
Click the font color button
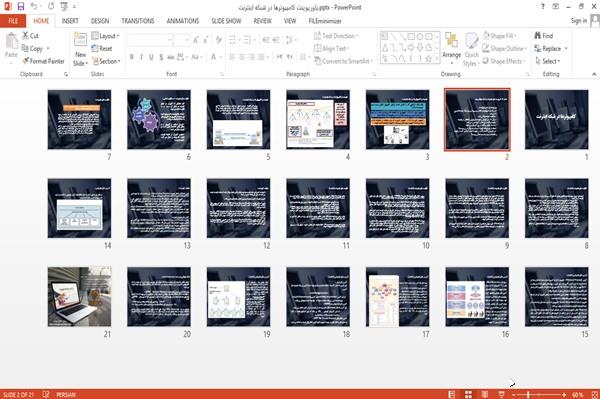214,57
